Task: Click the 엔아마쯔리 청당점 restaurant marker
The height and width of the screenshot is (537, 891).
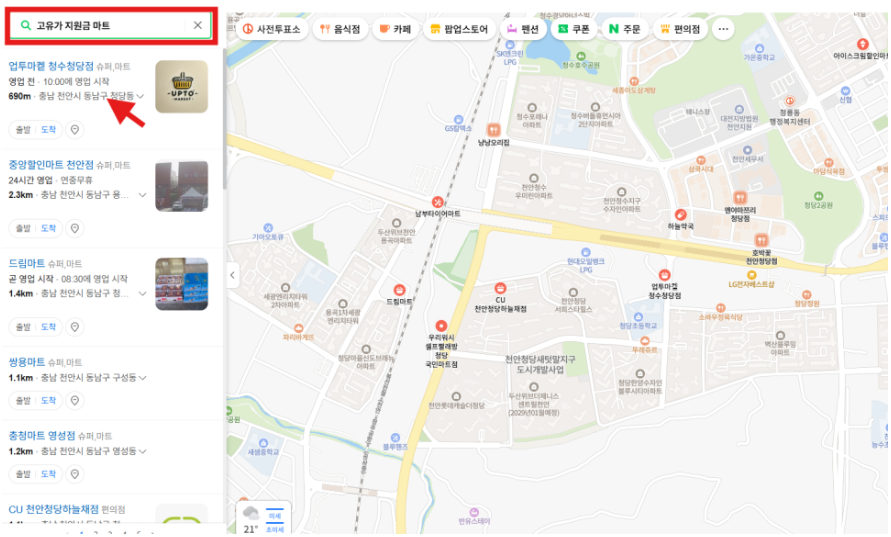Action: coord(740,198)
